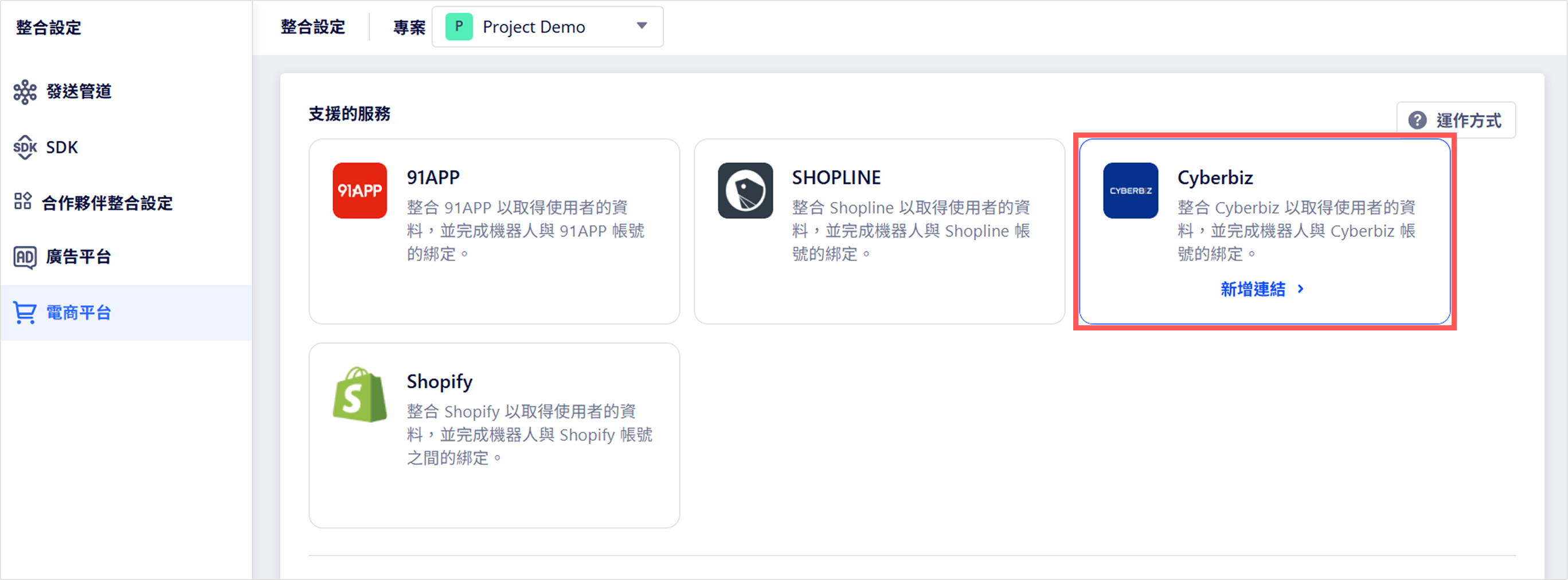
Task: Select the SHOPLINE service card title
Action: coord(836,177)
